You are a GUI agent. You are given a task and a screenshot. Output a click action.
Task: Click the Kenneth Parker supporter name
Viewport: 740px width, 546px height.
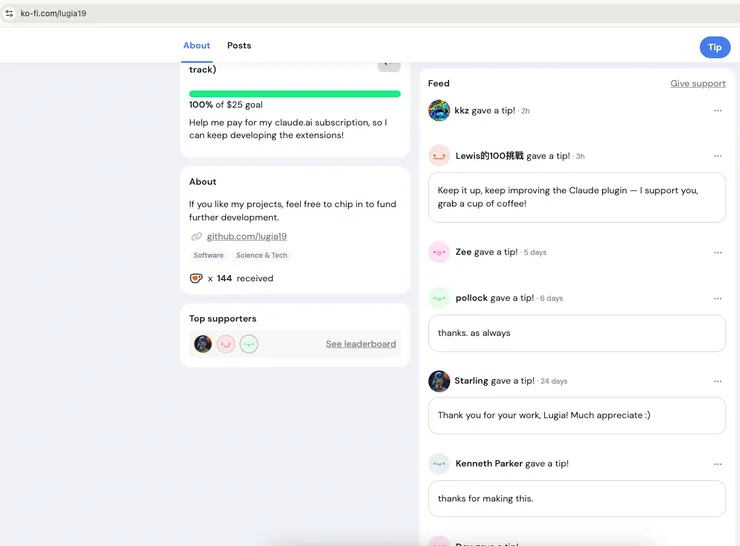pyautogui.click(x=489, y=463)
